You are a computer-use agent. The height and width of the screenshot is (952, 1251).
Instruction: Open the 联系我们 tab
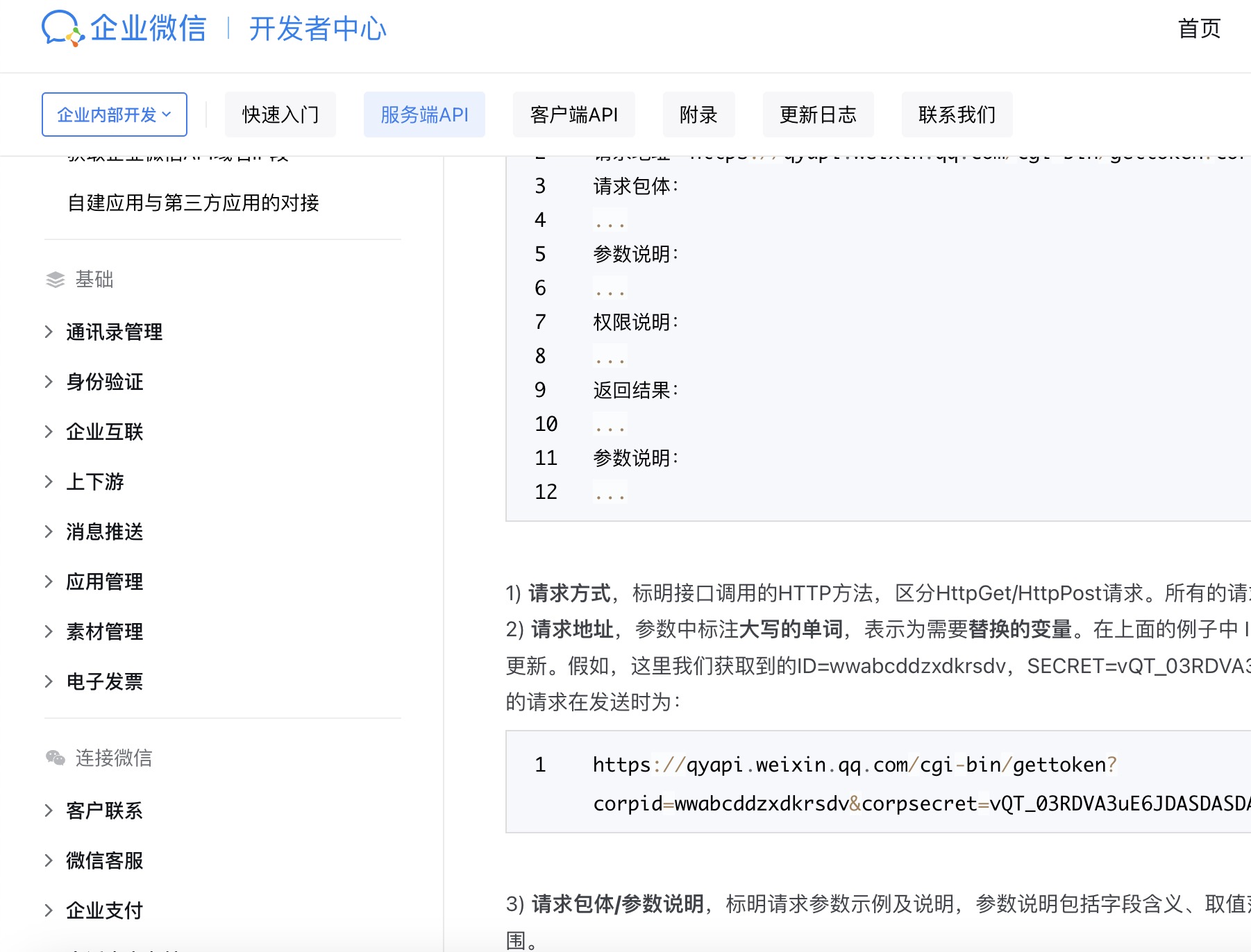click(957, 114)
